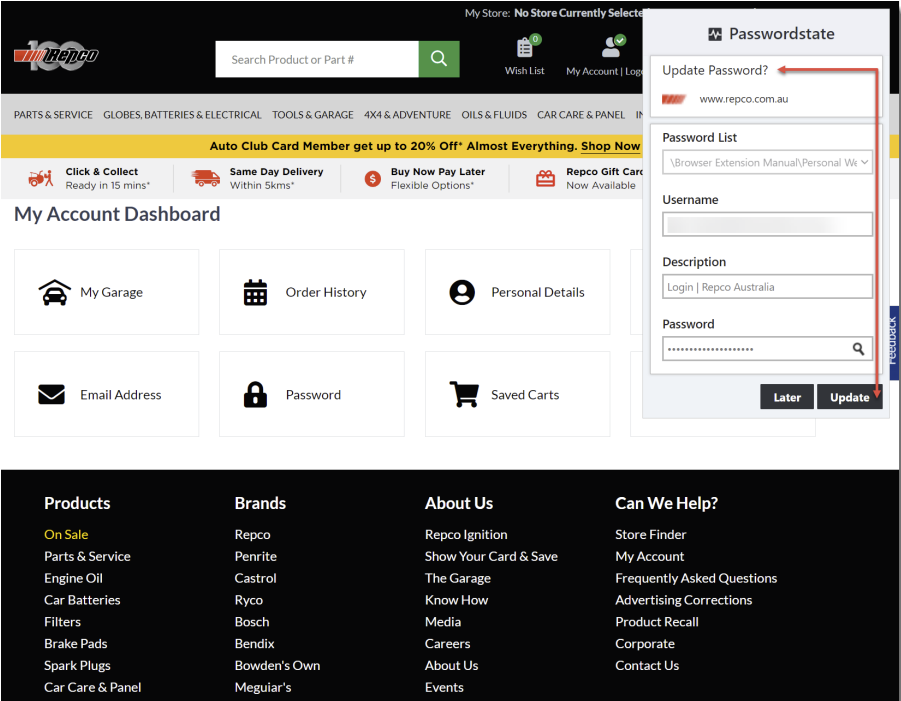The width and height of the screenshot is (901, 701).
Task: Click the Update button in Passwordstate
Action: [x=849, y=397]
